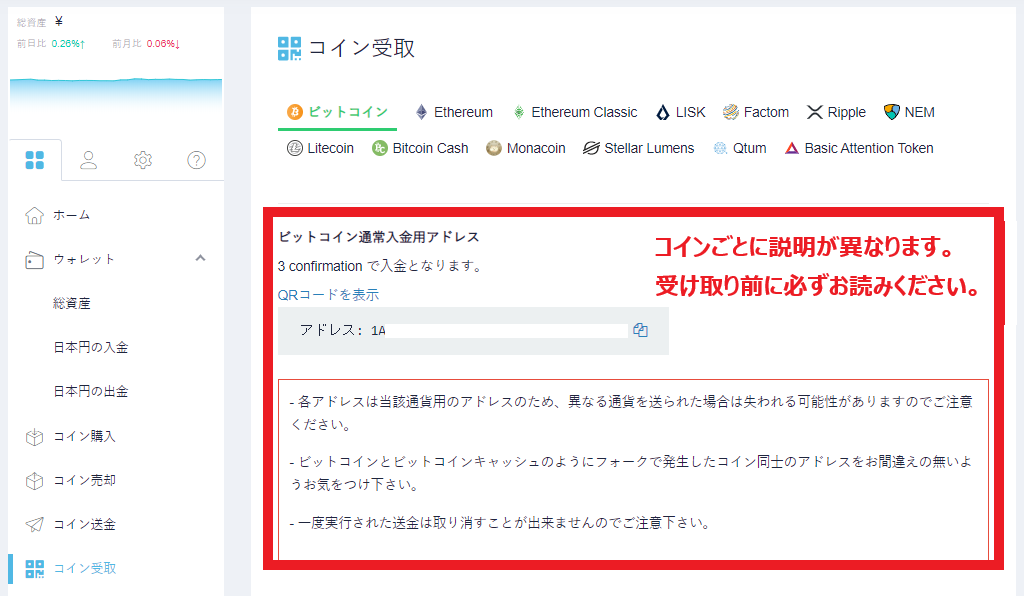Click the Ethereum diamond icon
The width and height of the screenshot is (1024, 596).
422,112
